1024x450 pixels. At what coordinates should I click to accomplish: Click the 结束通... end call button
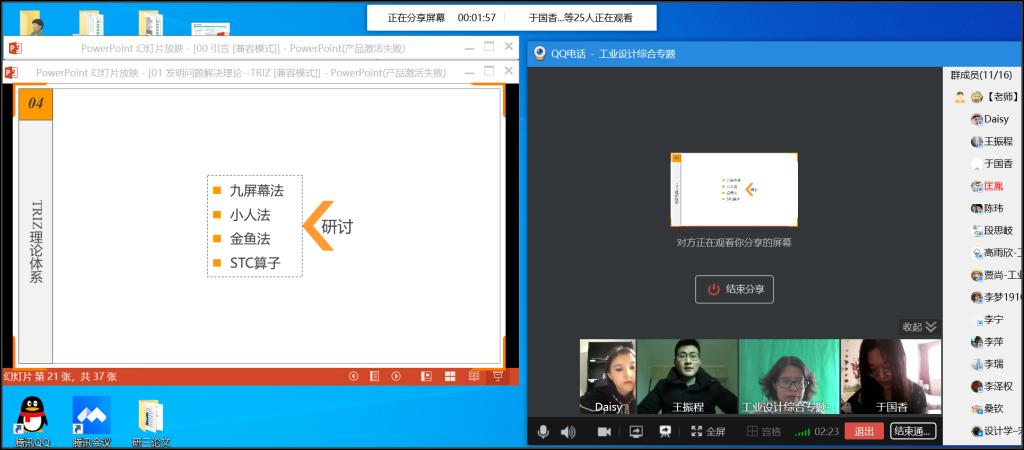(914, 431)
